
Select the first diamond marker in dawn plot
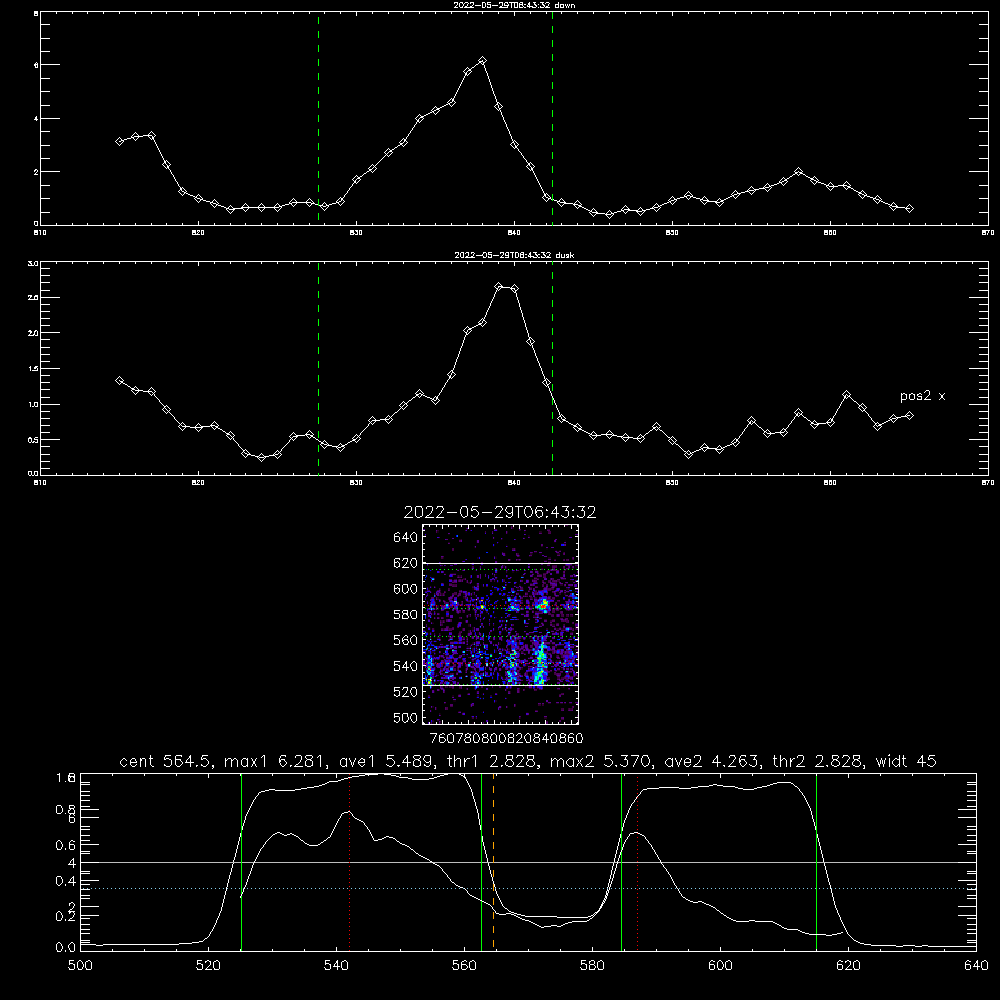click(x=119, y=141)
